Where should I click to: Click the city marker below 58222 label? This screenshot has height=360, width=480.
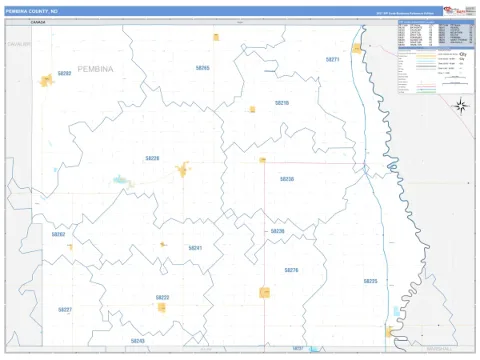[x=162, y=307]
